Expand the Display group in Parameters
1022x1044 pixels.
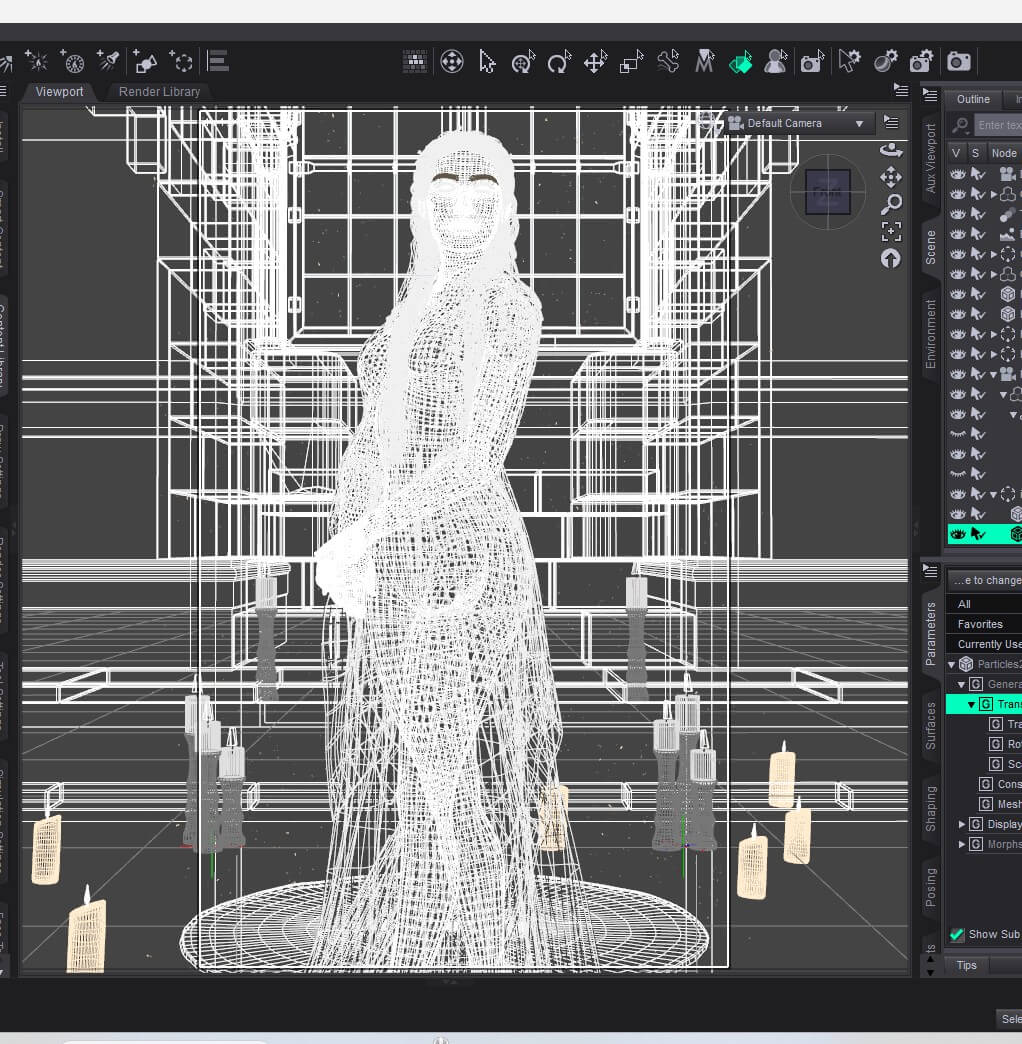click(x=961, y=824)
